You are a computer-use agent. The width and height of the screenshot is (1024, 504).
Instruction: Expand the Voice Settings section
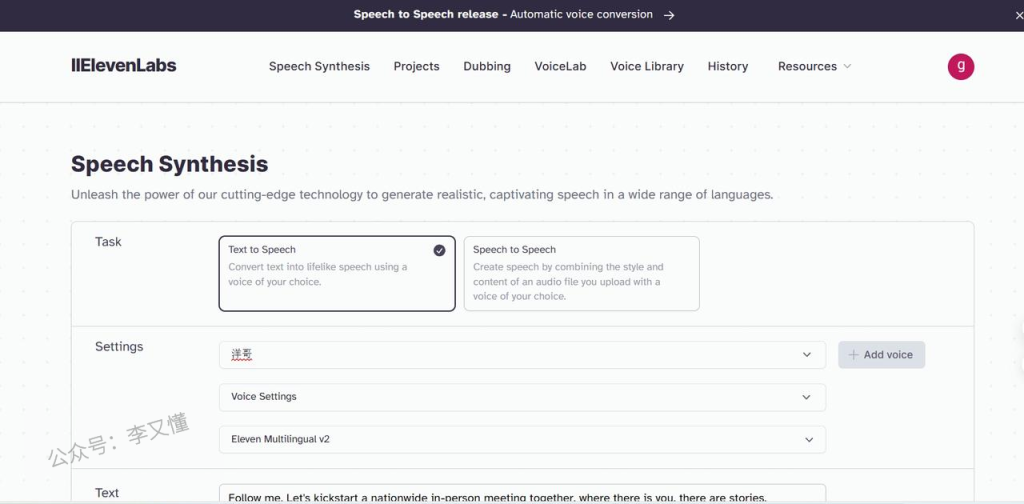(521, 397)
